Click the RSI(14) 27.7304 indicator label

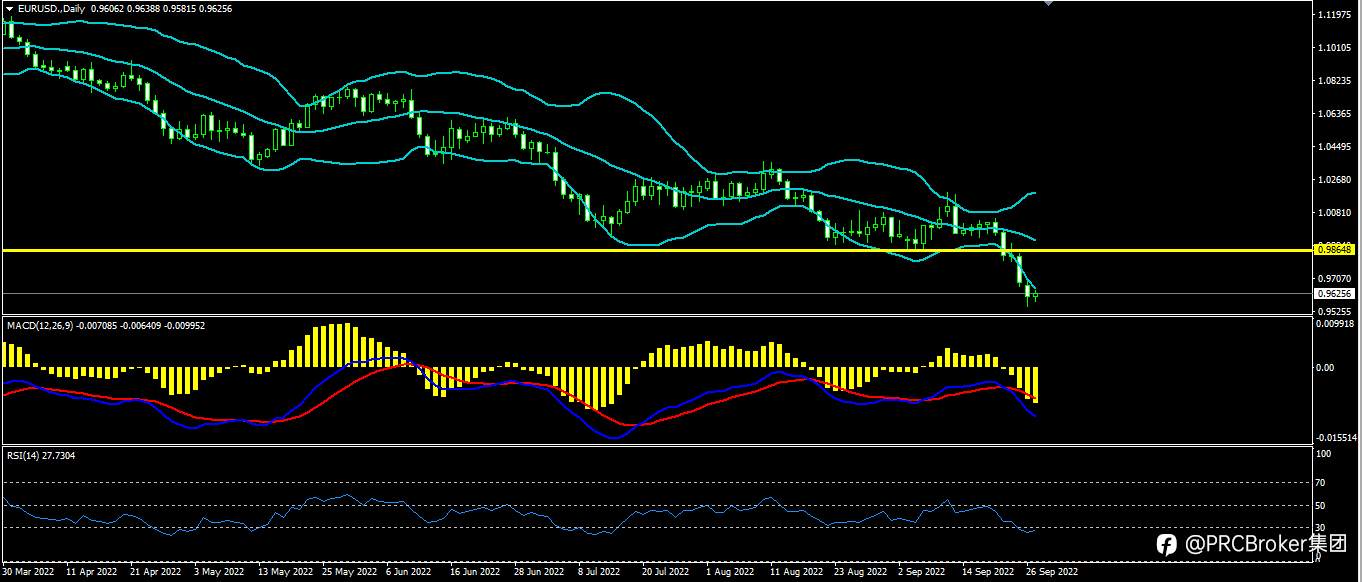[41, 455]
